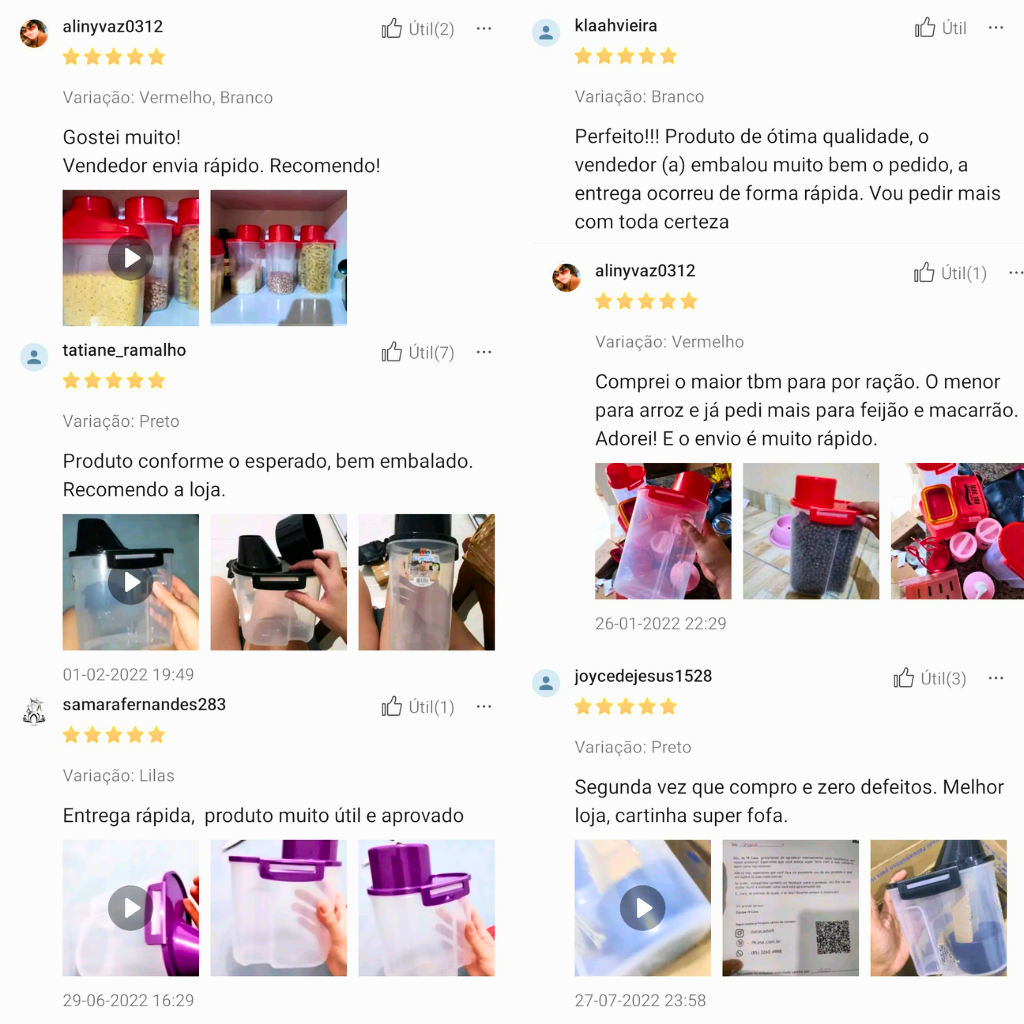This screenshot has width=1024, height=1024.
Task: Play tatiane_ramalho's black lid container video
Action: click(131, 582)
